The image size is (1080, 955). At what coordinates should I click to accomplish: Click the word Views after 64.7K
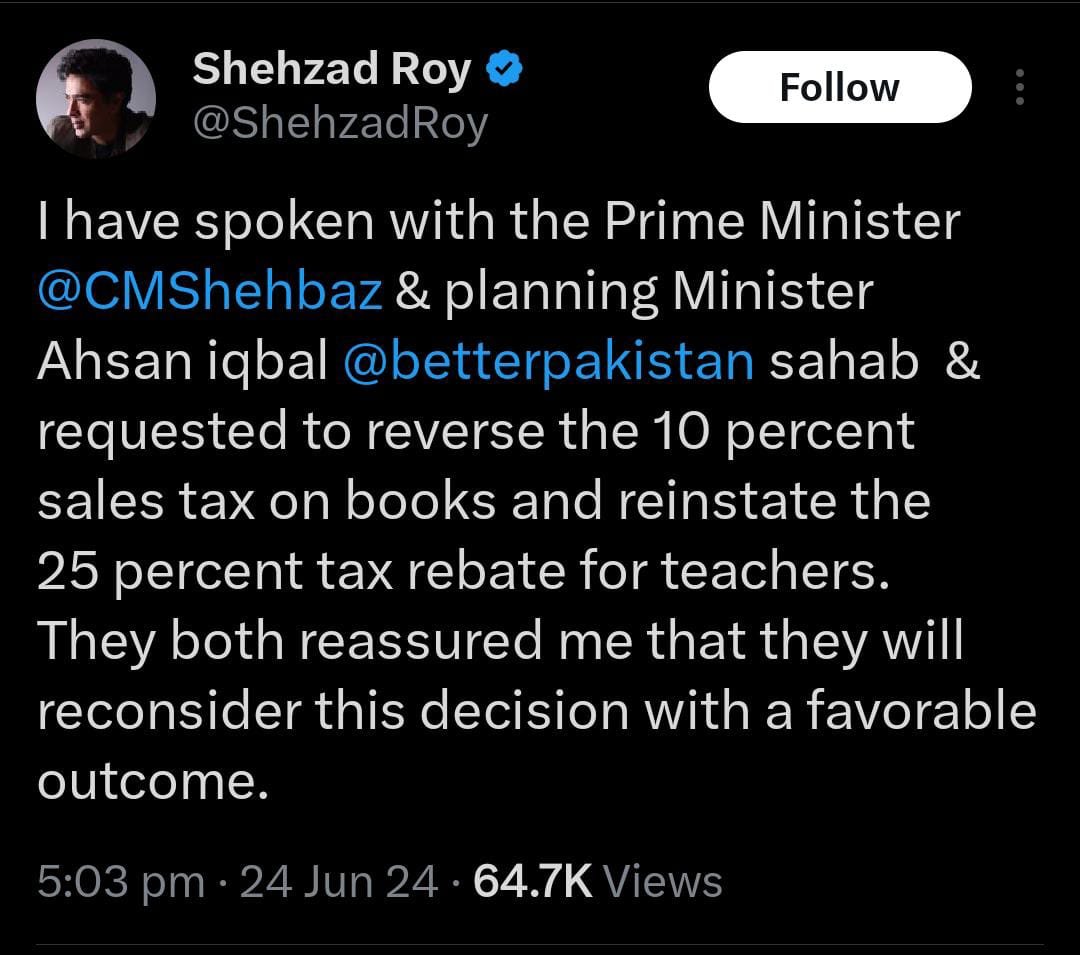pos(663,882)
